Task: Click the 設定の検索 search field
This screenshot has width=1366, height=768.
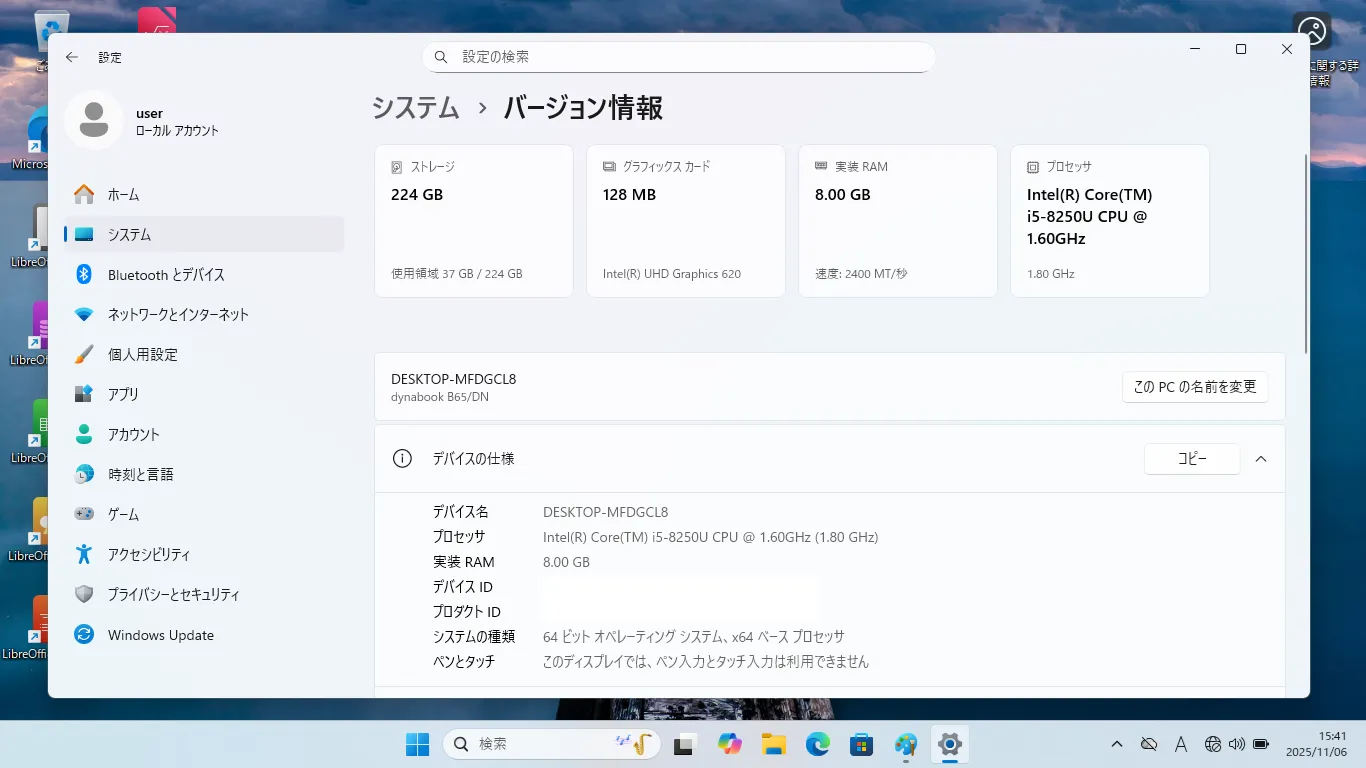Action: pyautogui.click(x=678, y=57)
